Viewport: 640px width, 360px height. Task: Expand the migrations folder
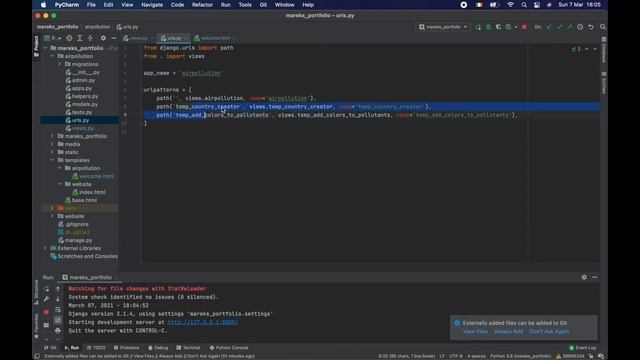[x=60, y=64]
